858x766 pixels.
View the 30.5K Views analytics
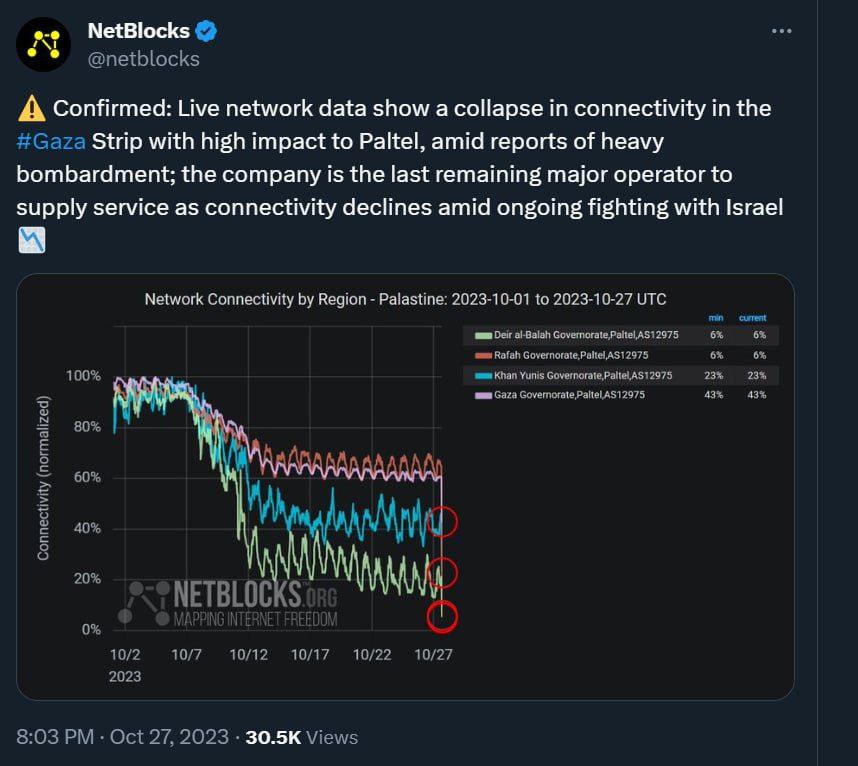pos(302,737)
